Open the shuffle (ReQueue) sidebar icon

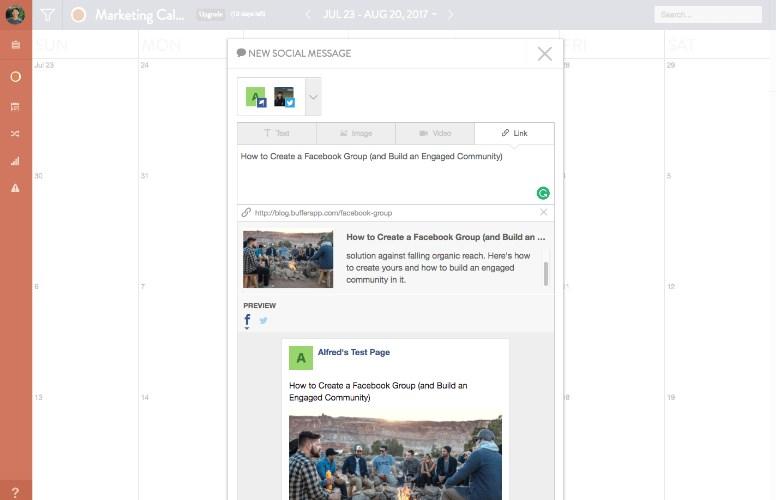click(x=15, y=134)
